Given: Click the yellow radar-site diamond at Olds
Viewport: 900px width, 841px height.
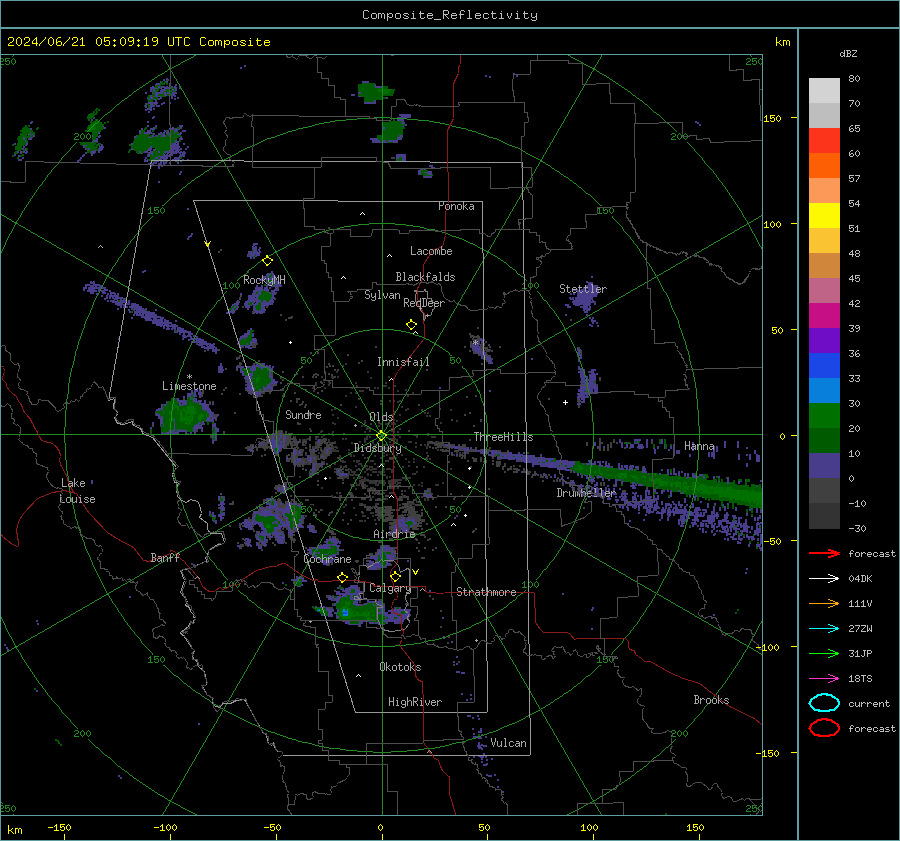Looking at the screenshot, I should click(381, 436).
